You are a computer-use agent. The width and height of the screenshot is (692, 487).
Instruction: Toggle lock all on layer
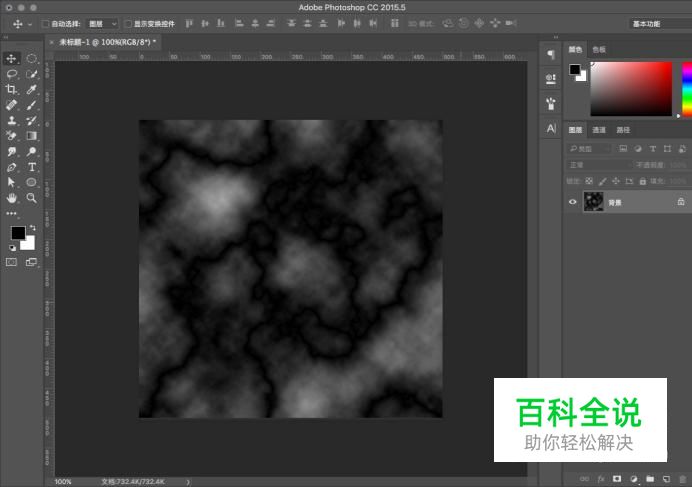tap(643, 181)
